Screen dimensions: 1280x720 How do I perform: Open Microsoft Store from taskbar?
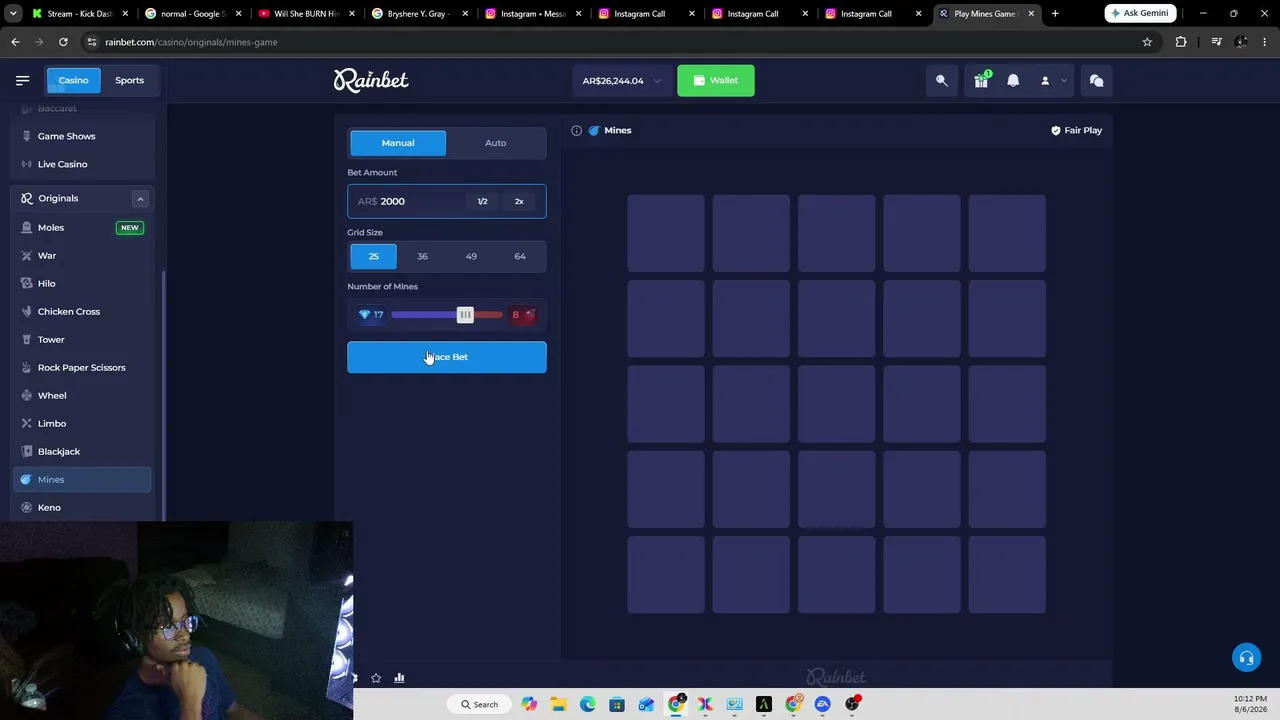coord(617,704)
